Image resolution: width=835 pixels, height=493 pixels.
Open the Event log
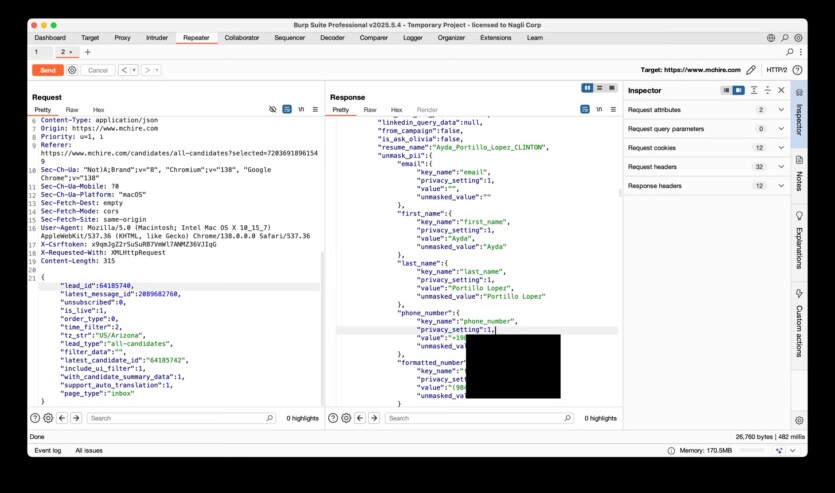point(48,450)
